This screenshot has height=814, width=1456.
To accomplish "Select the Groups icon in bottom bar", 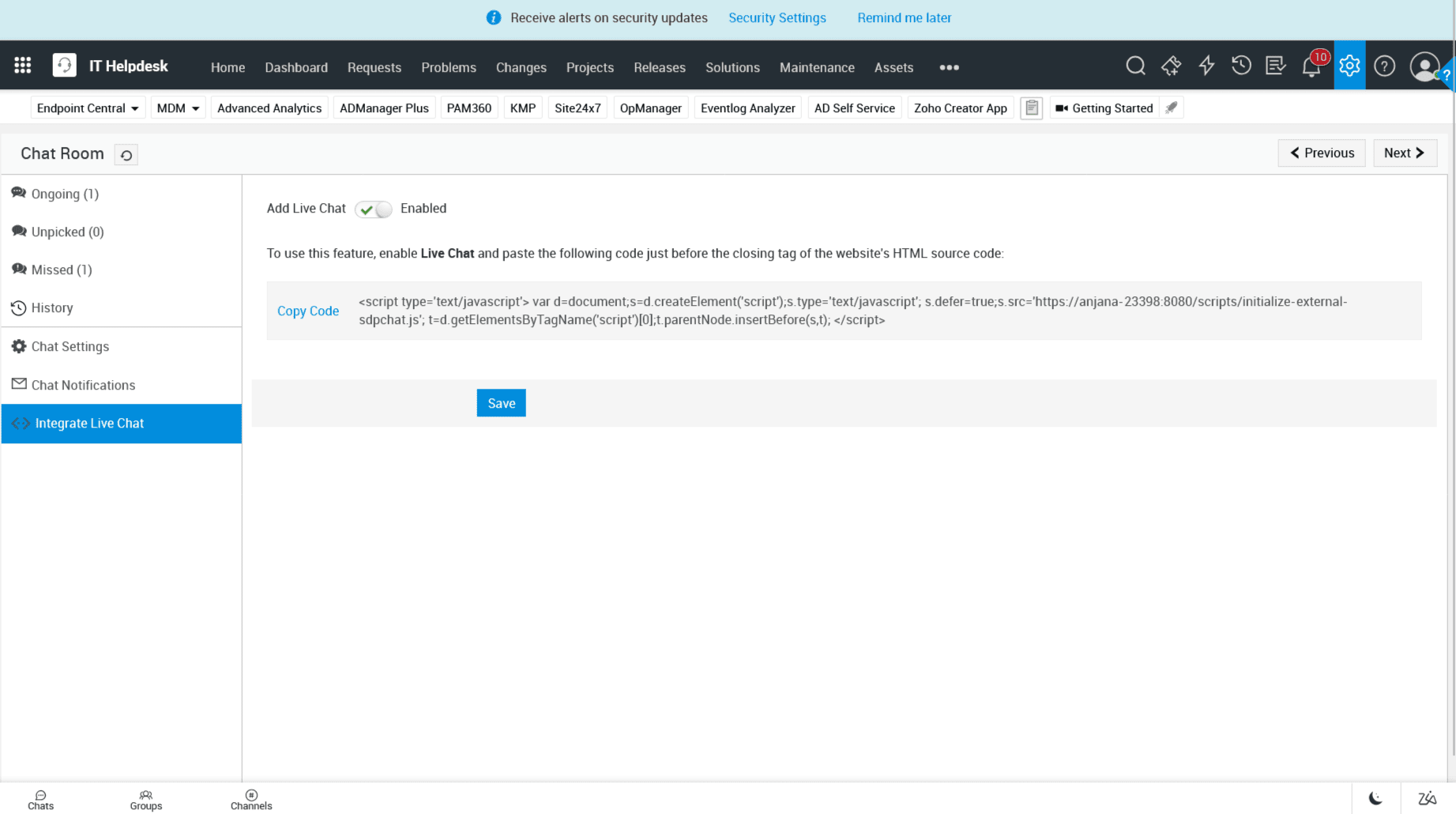I will (x=146, y=798).
